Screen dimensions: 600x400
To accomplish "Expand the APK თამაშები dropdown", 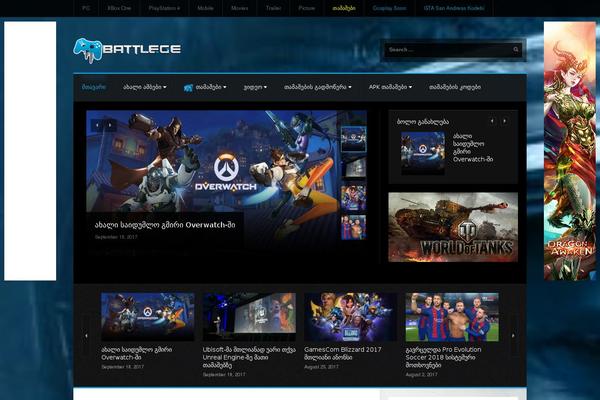I will click(x=390, y=87).
